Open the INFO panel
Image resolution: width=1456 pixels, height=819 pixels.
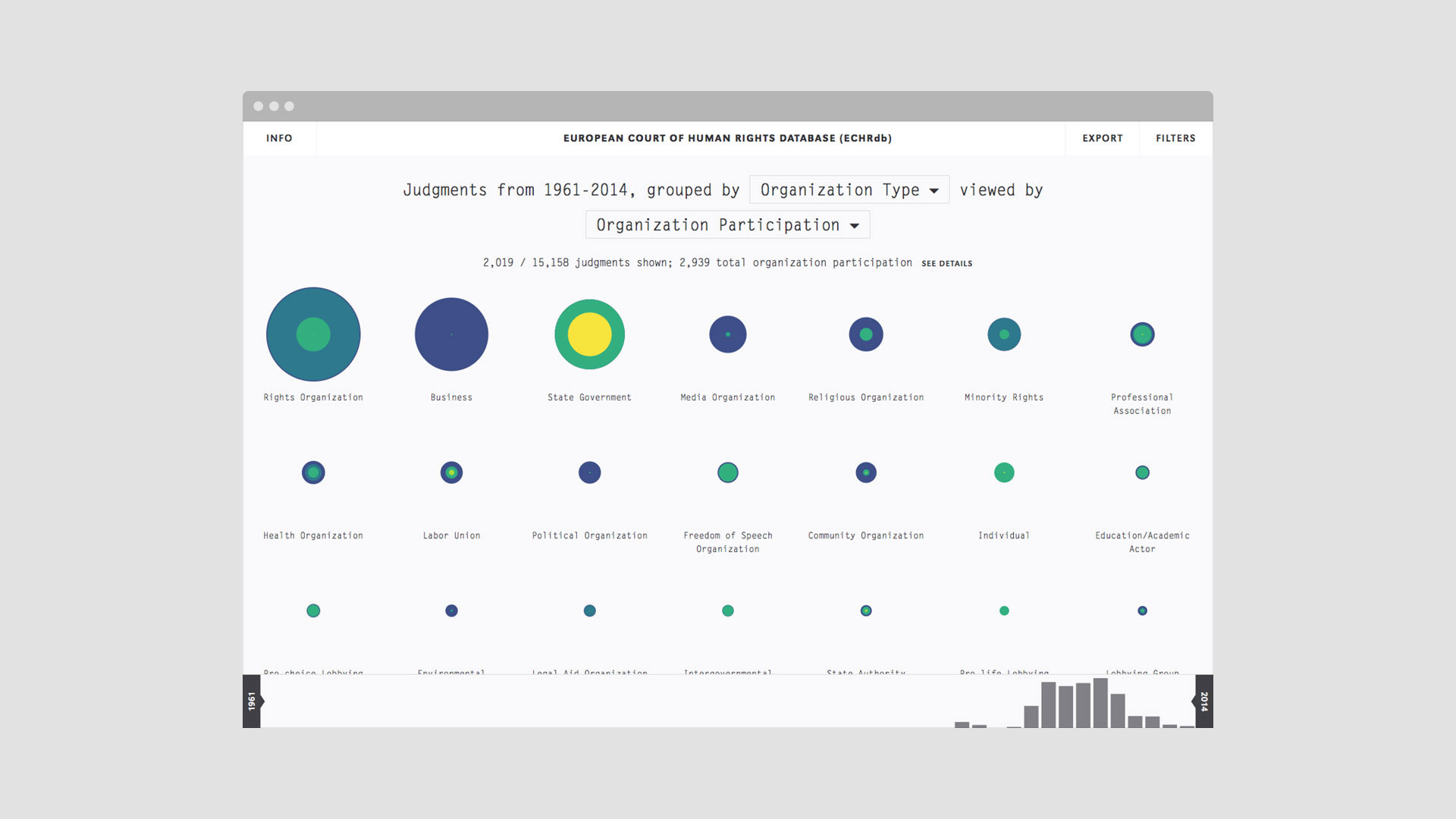279,138
